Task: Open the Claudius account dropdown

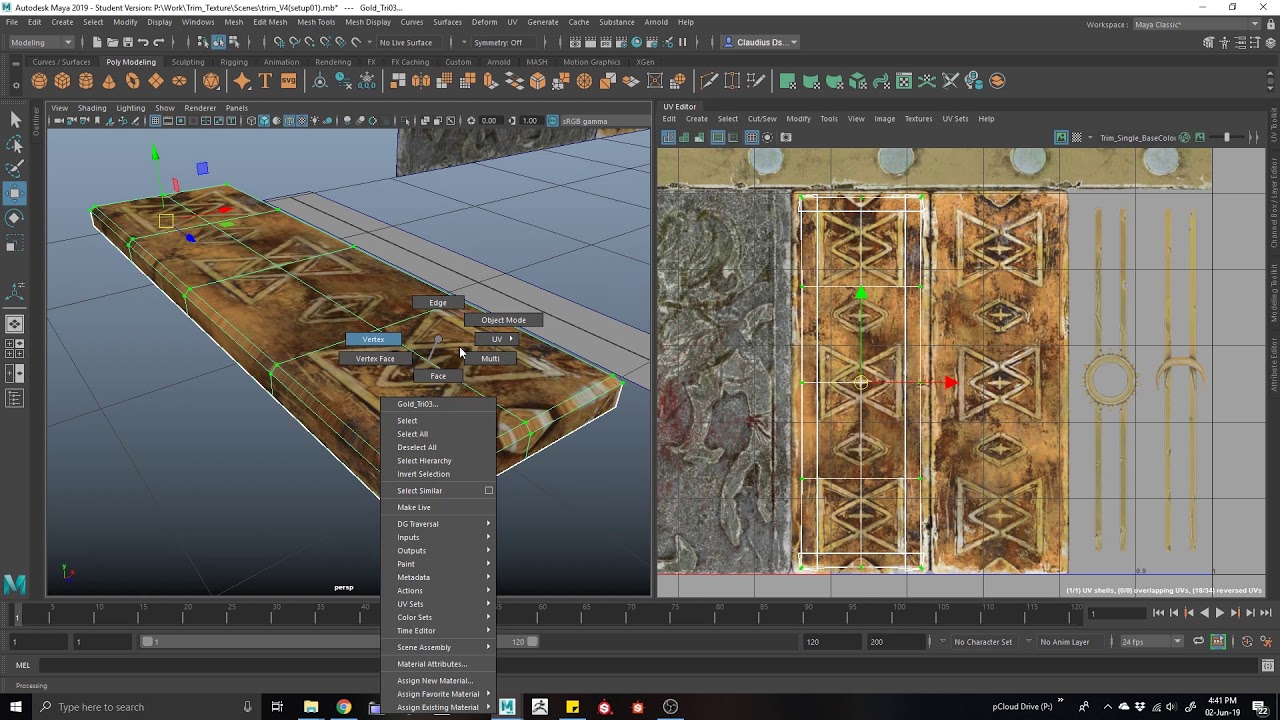Action: pos(760,42)
